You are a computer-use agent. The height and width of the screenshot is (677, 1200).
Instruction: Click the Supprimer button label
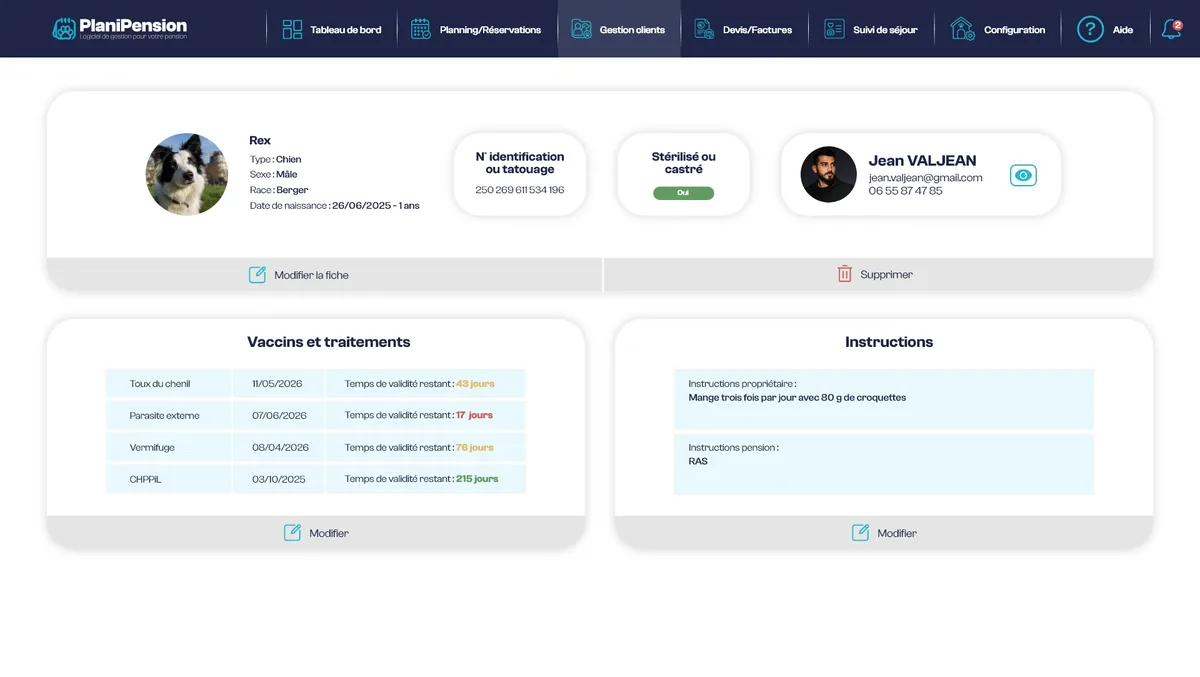(887, 275)
